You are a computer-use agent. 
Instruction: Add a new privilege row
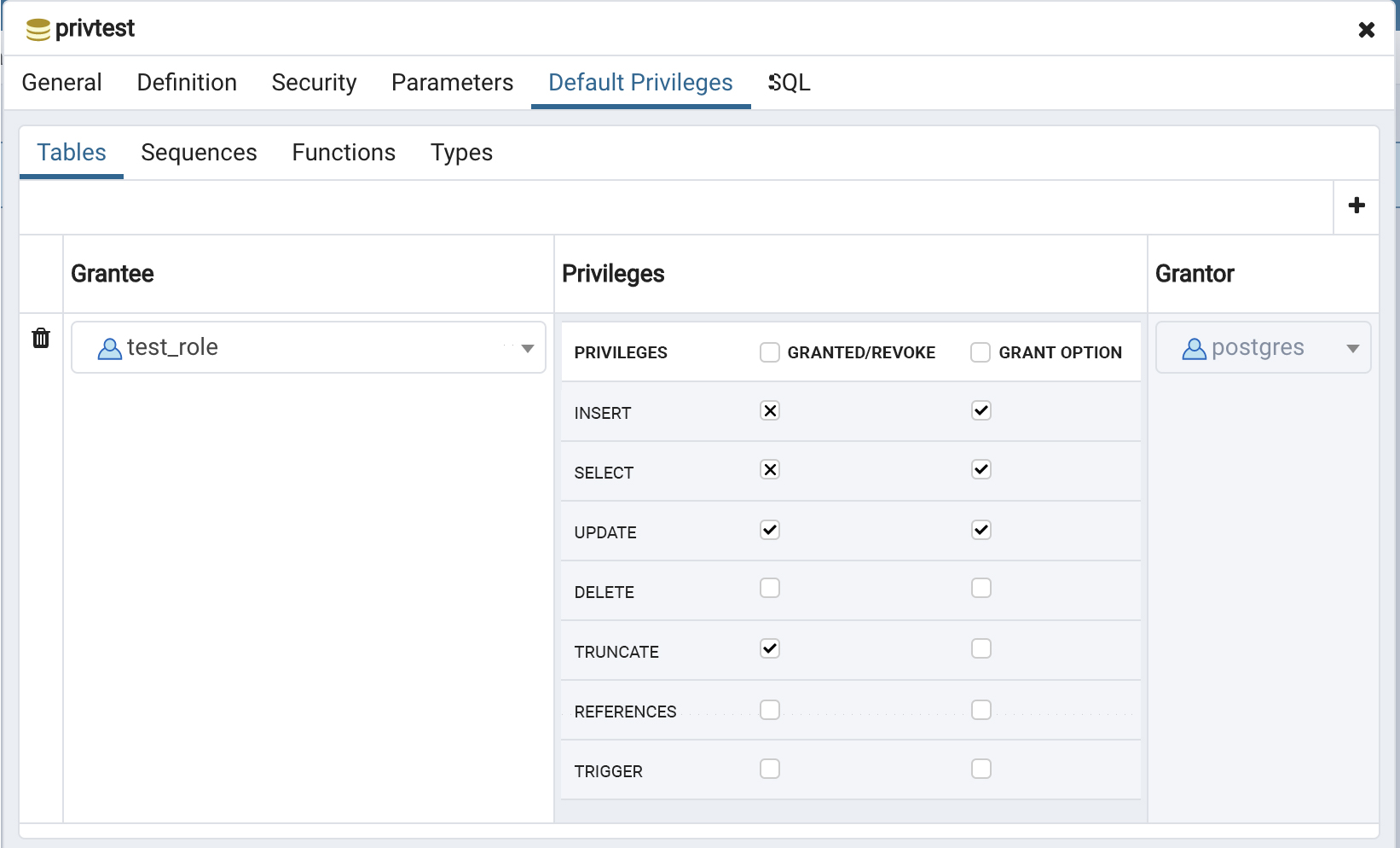[x=1357, y=206]
